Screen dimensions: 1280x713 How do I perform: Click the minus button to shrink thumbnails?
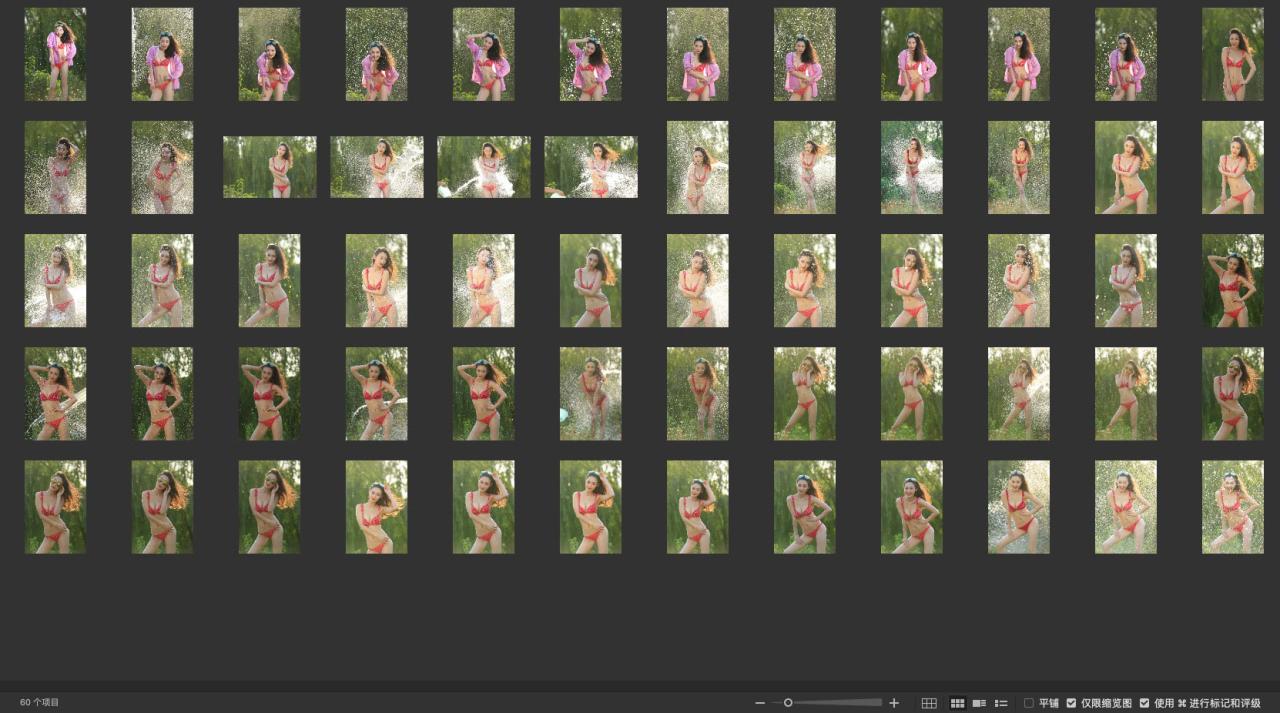pos(760,703)
